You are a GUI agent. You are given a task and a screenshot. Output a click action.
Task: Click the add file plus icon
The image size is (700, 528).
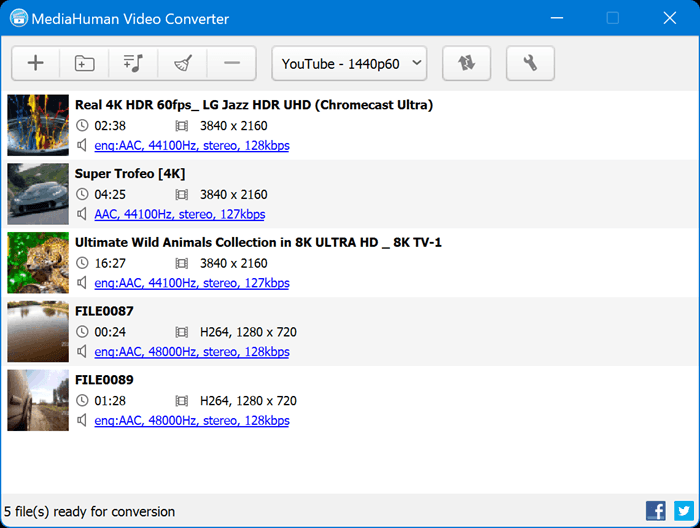pos(36,63)
